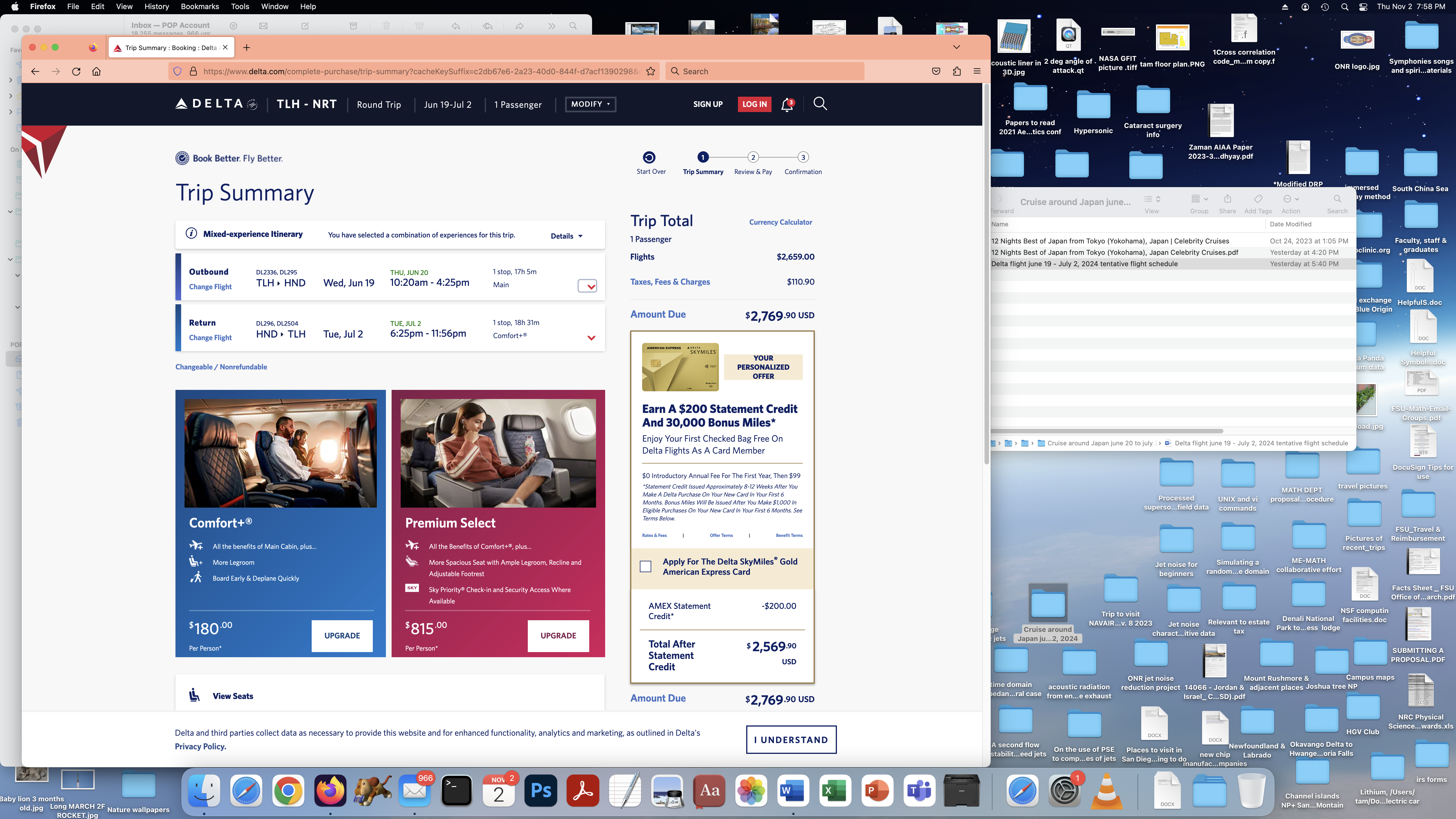1456x819 pixels.
Task: Open Firefox extensions puzzle icon
Action: coord(956,71)
